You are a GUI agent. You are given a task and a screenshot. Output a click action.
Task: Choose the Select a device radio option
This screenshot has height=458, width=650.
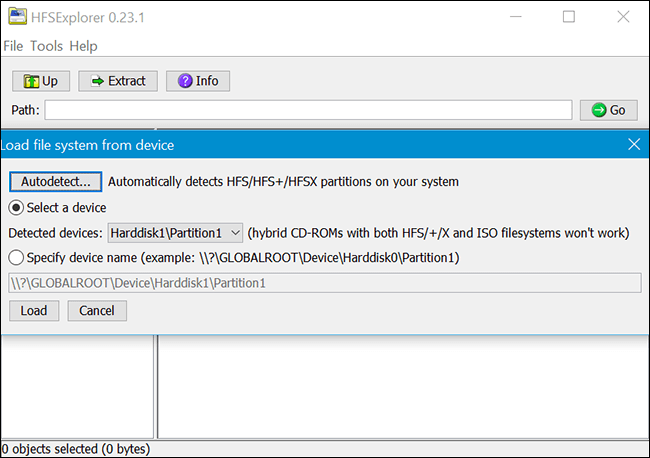[x=16, y=207]
